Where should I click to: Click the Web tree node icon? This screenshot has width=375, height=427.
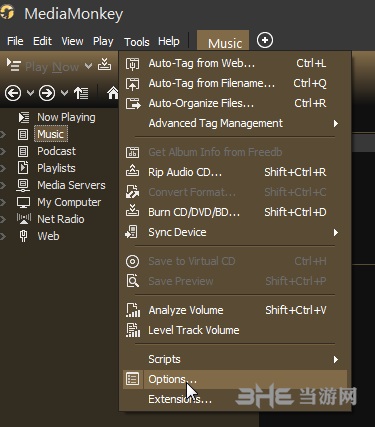23,236
